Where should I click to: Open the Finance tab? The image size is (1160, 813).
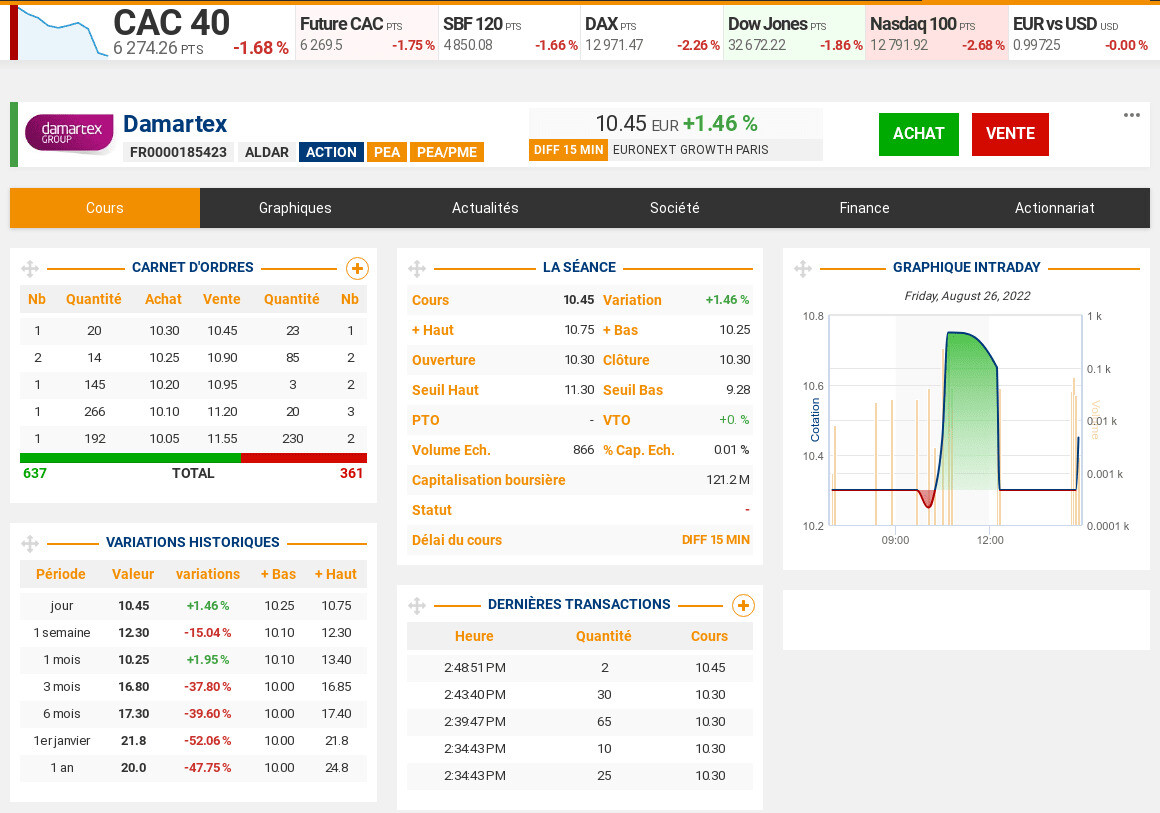[864, 208]
